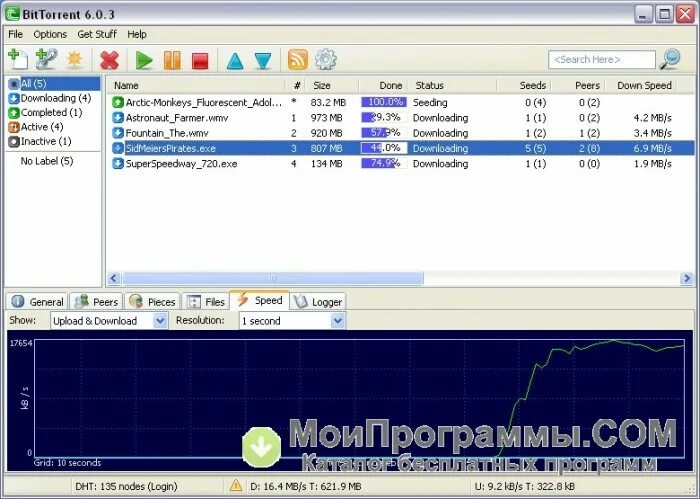Click the scroll right arrow of torrent list
This screenshot has width=700, height=499.
click(686, 279)
